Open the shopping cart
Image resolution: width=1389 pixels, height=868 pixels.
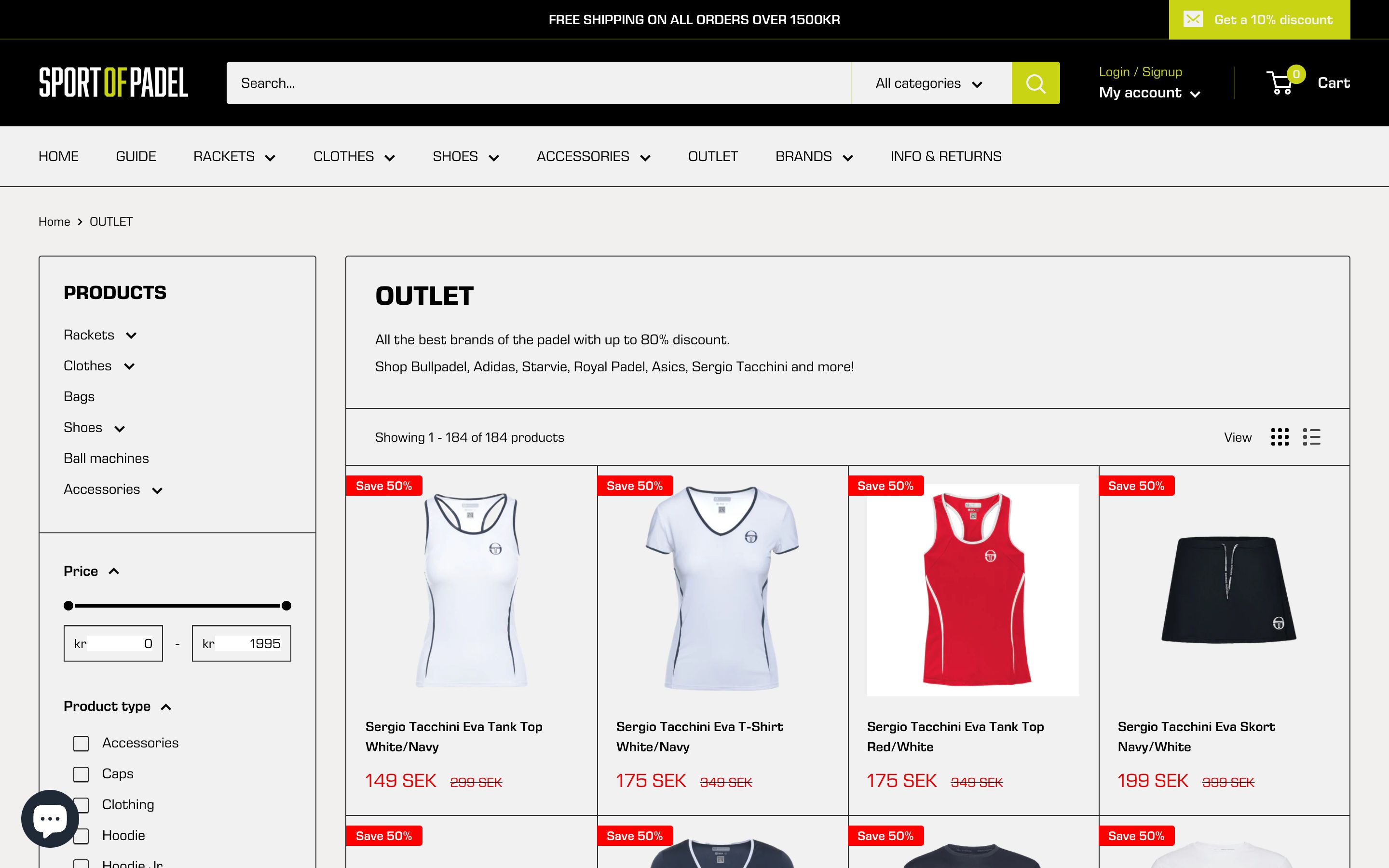1282,82
